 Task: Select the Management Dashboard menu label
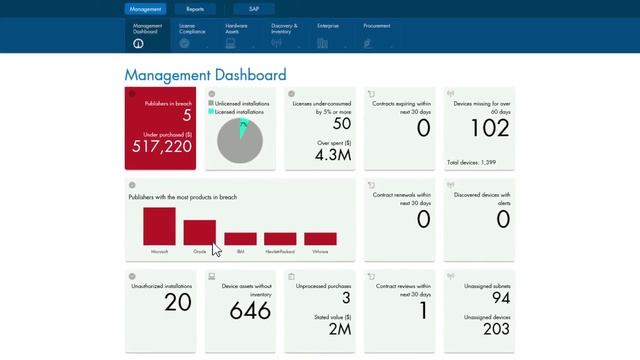[x=147, y=29]
